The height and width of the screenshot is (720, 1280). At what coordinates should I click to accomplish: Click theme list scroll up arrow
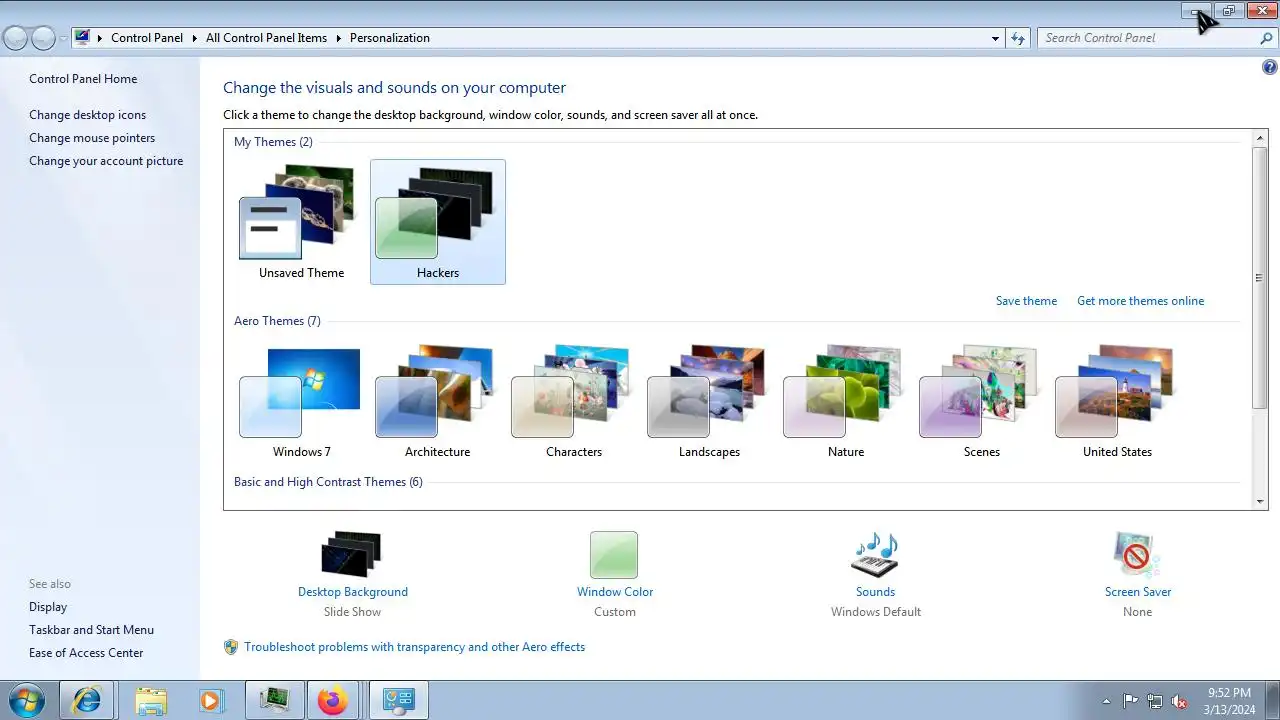(1260, 136)
